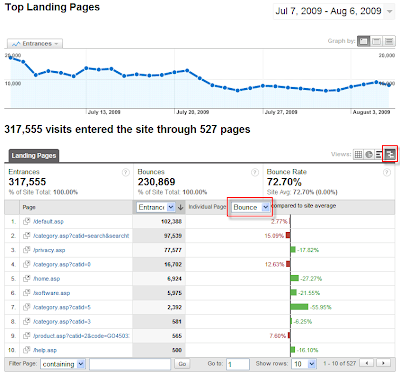Open help icon for Entrances
The width and height of the screenshot is (400, 375).
[125, 172]
